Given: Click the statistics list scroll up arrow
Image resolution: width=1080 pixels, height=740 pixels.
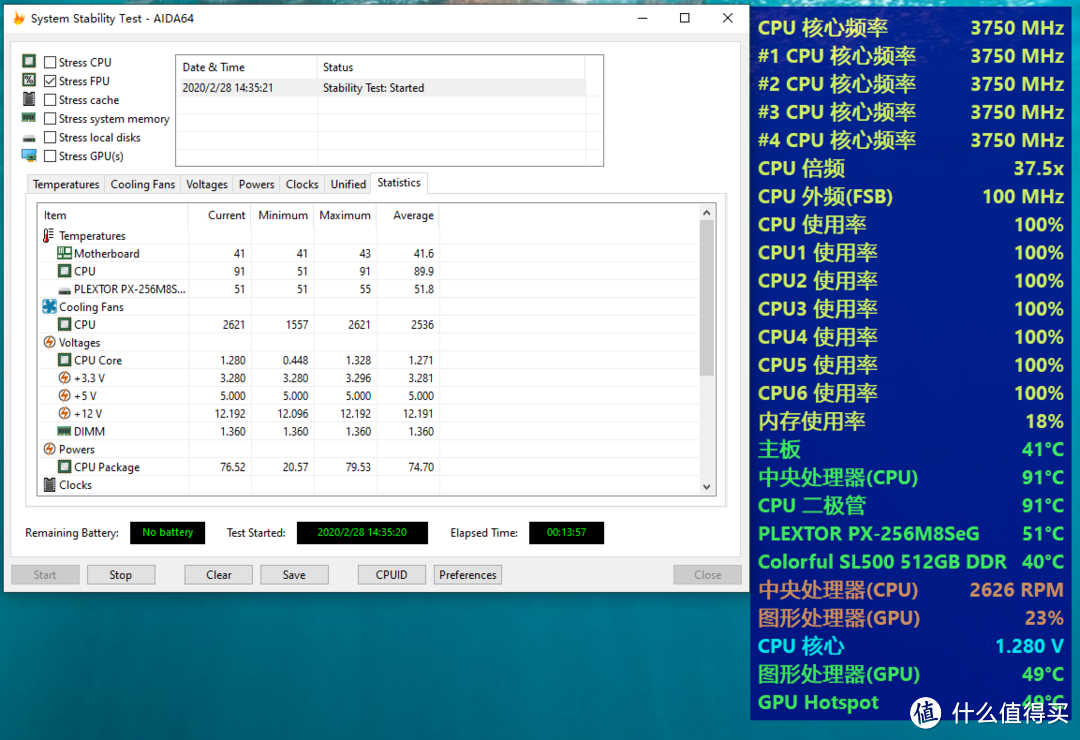Looking at the screenshot, I should (x=707, y=213).
